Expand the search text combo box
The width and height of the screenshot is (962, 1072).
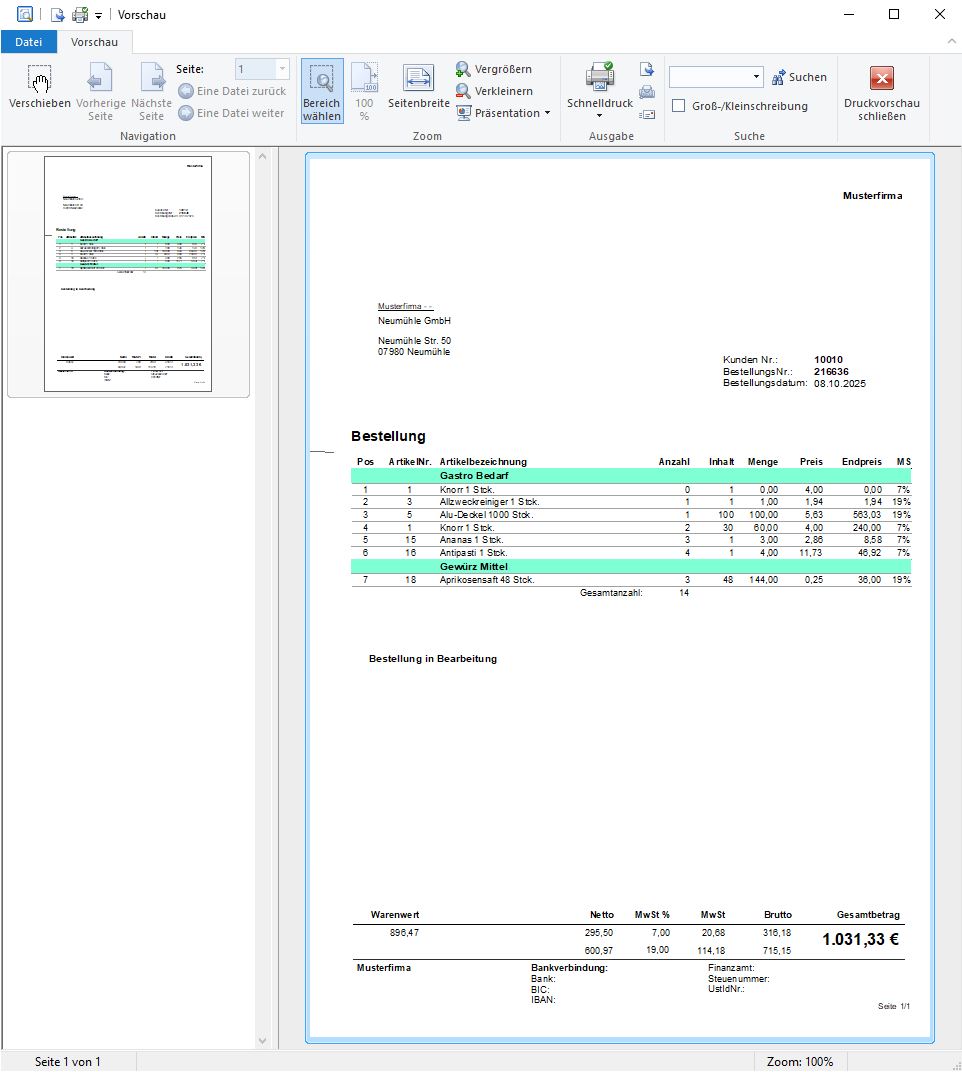point(756,77)
